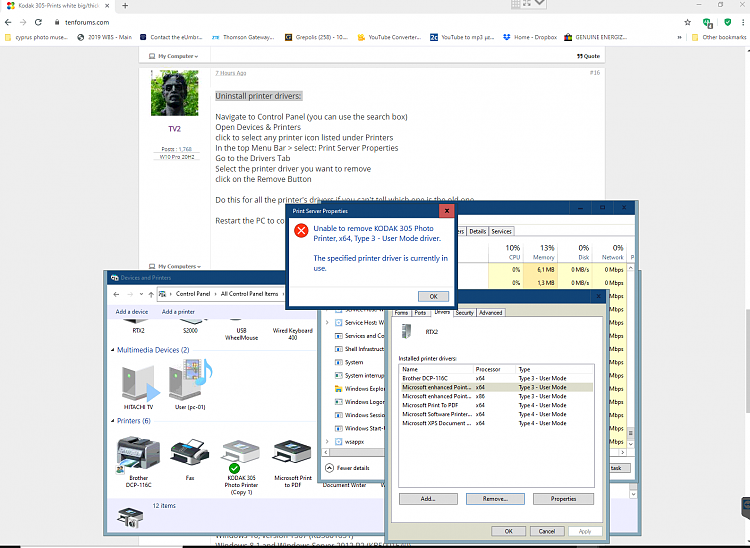
Task: Switch to the Security tab
Action: [x=464, y=313]
